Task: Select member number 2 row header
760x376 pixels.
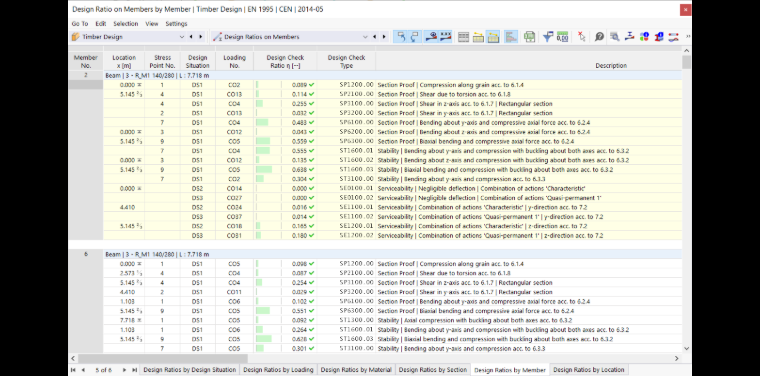Action: (86, 76)
